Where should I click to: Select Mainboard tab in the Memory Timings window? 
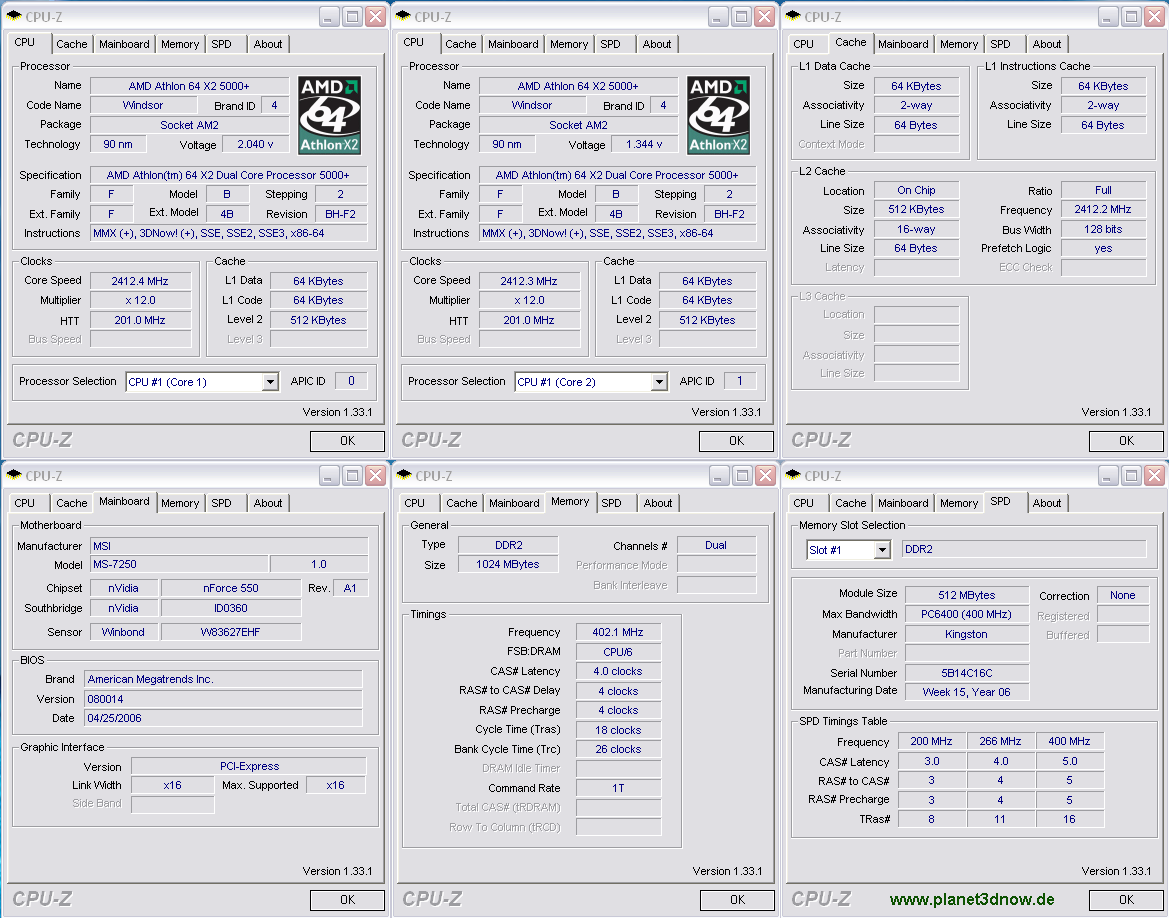(514, 503)
